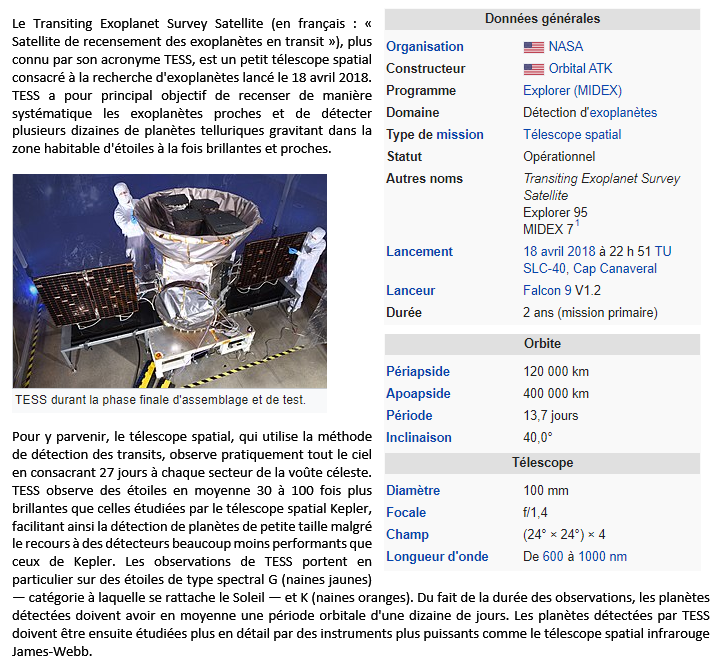Open the Inclinaison link
This screenshot has height=669, width=723.
click(x=419, y=438)
